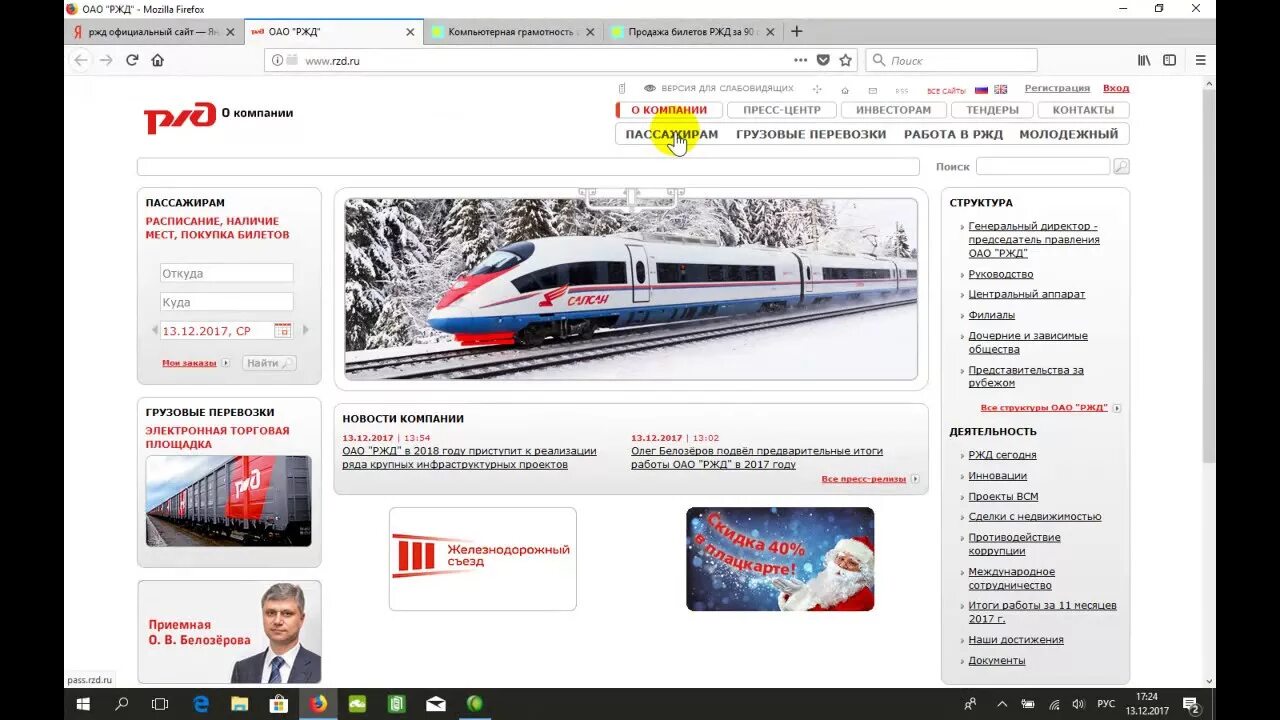The width and height of the screenshot is (1280, 720).
Task: Close the 'ОАО РЖД' tab
Action: point(410,32)
